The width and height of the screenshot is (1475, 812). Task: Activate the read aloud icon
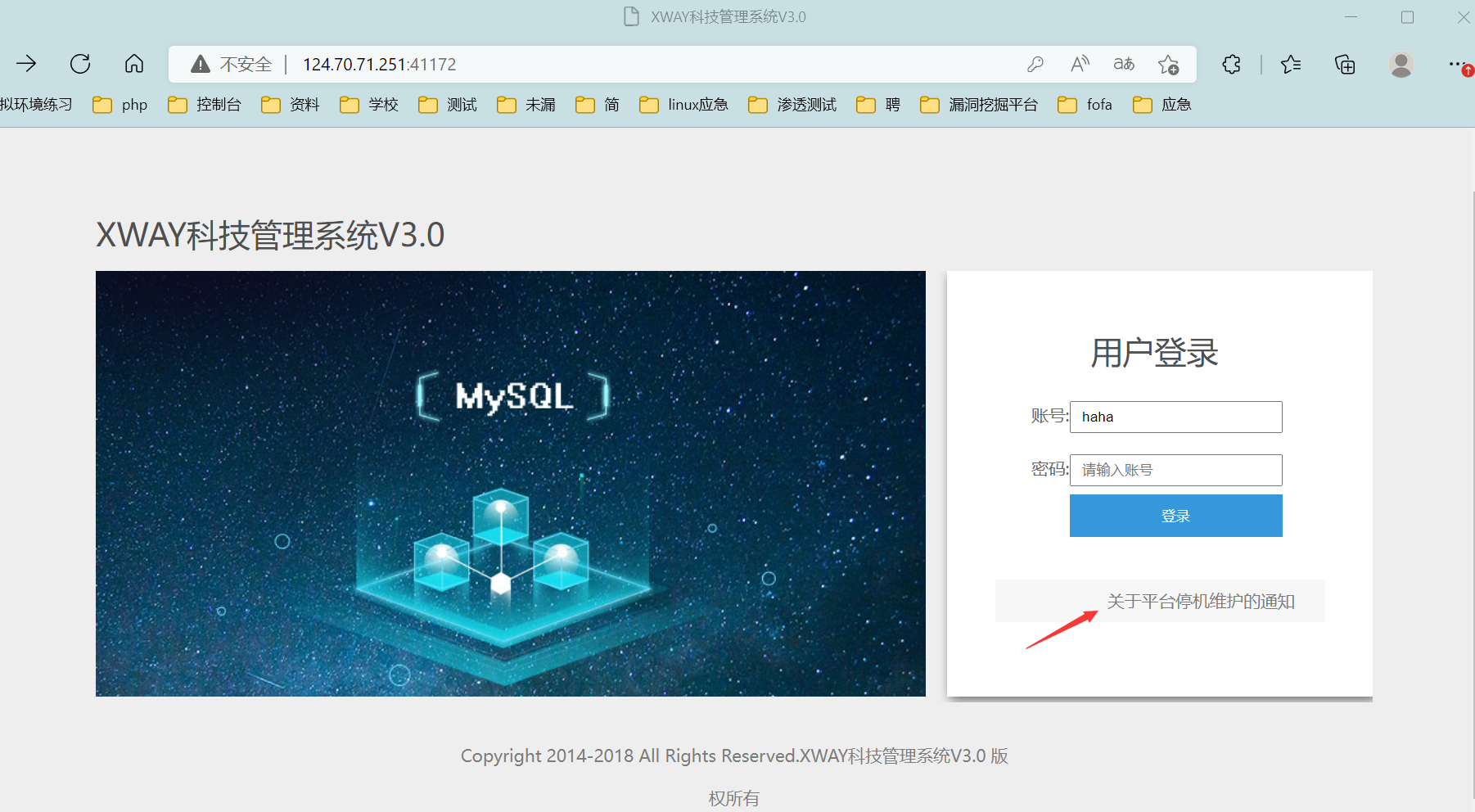(1080, 64)
